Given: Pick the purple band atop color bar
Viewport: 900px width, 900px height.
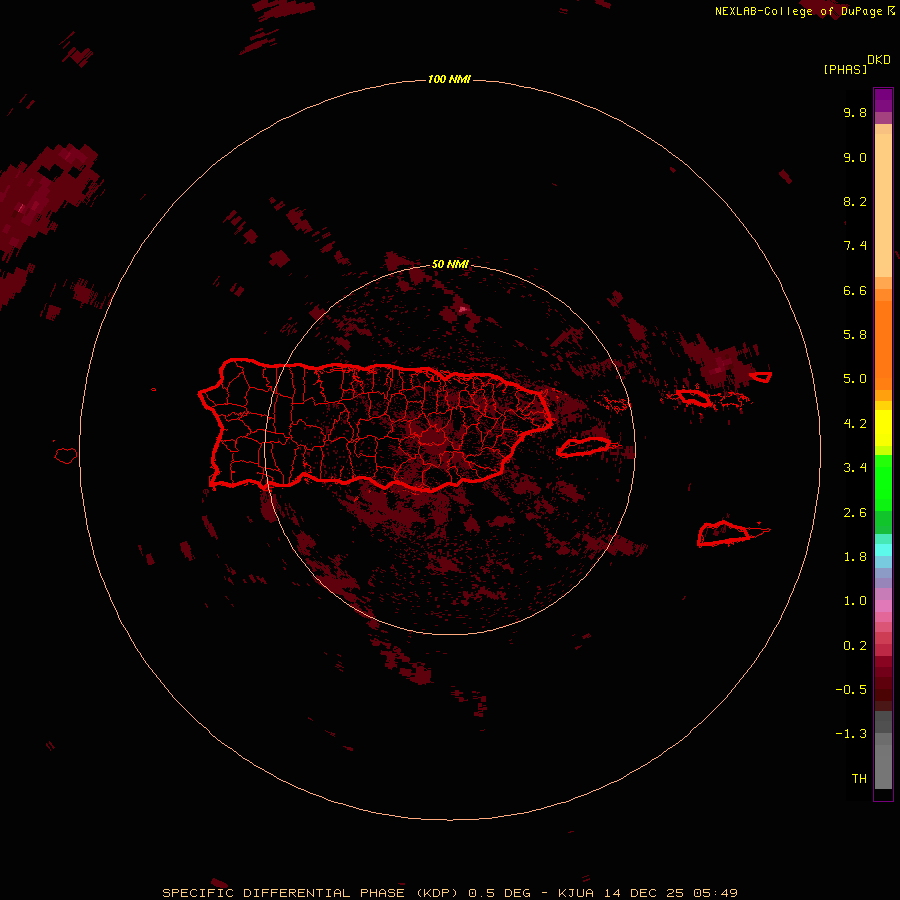Looking at the screenshot, I should coord(883,100).
